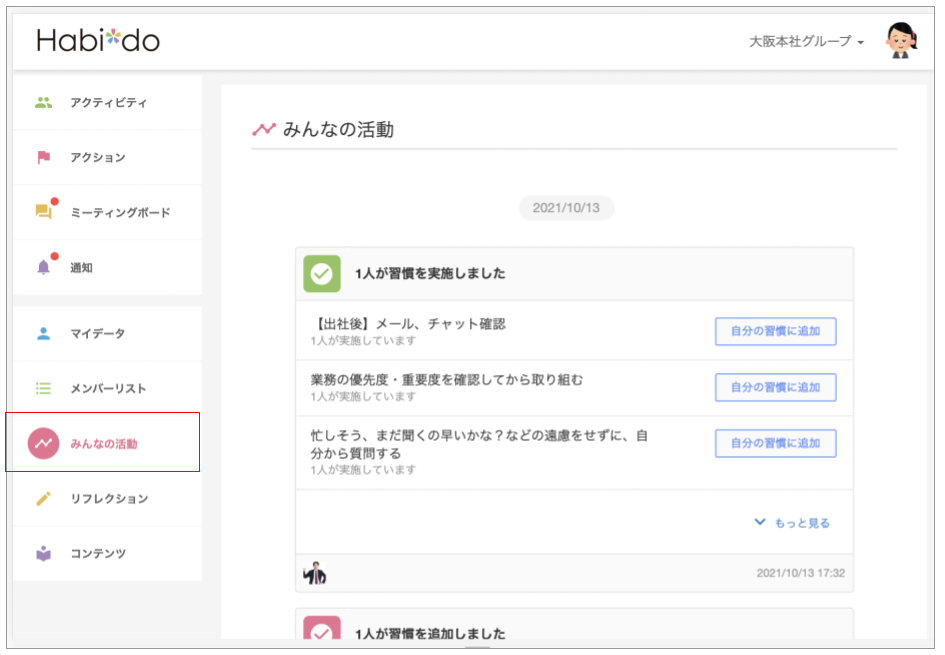This screenshot has width=945, height=655.
Task: Click the green list Member List icon
Action: point(43,388)
